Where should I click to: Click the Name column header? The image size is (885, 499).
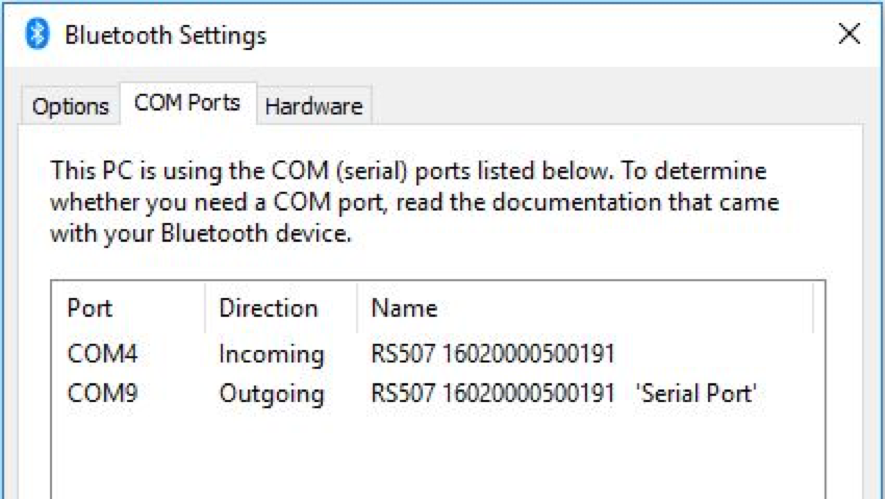pos(404,308)
